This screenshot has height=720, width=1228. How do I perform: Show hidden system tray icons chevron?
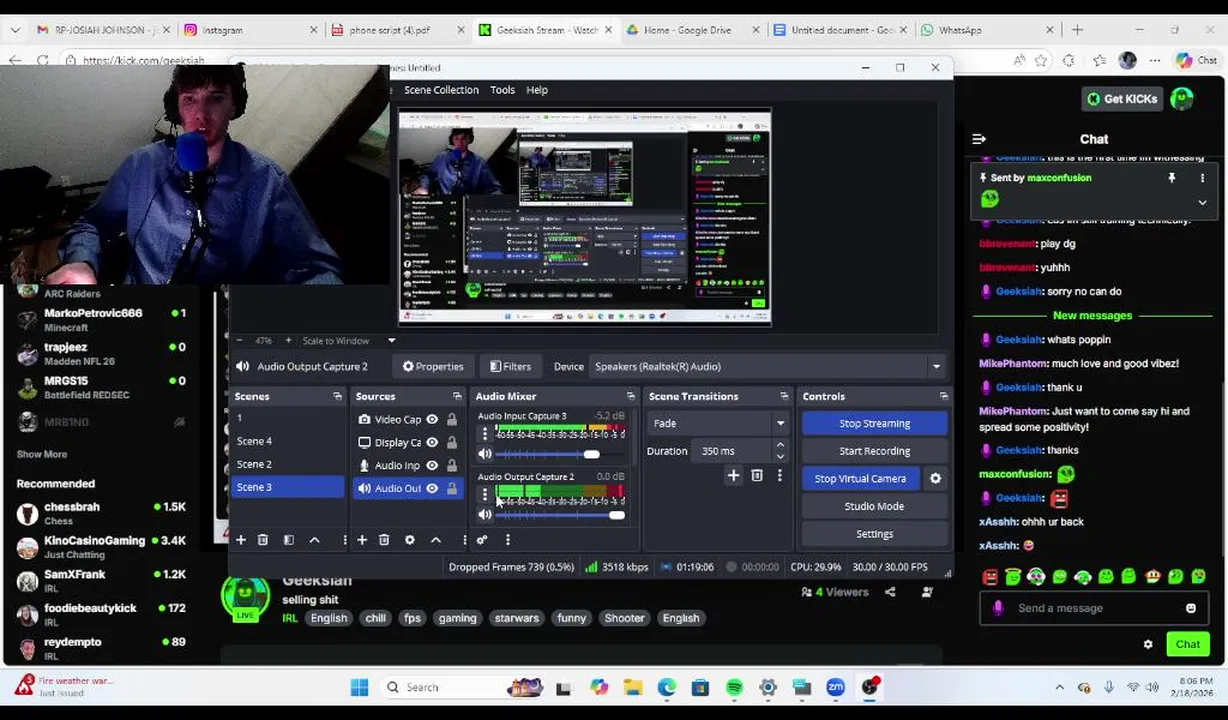pos(1060,687)
